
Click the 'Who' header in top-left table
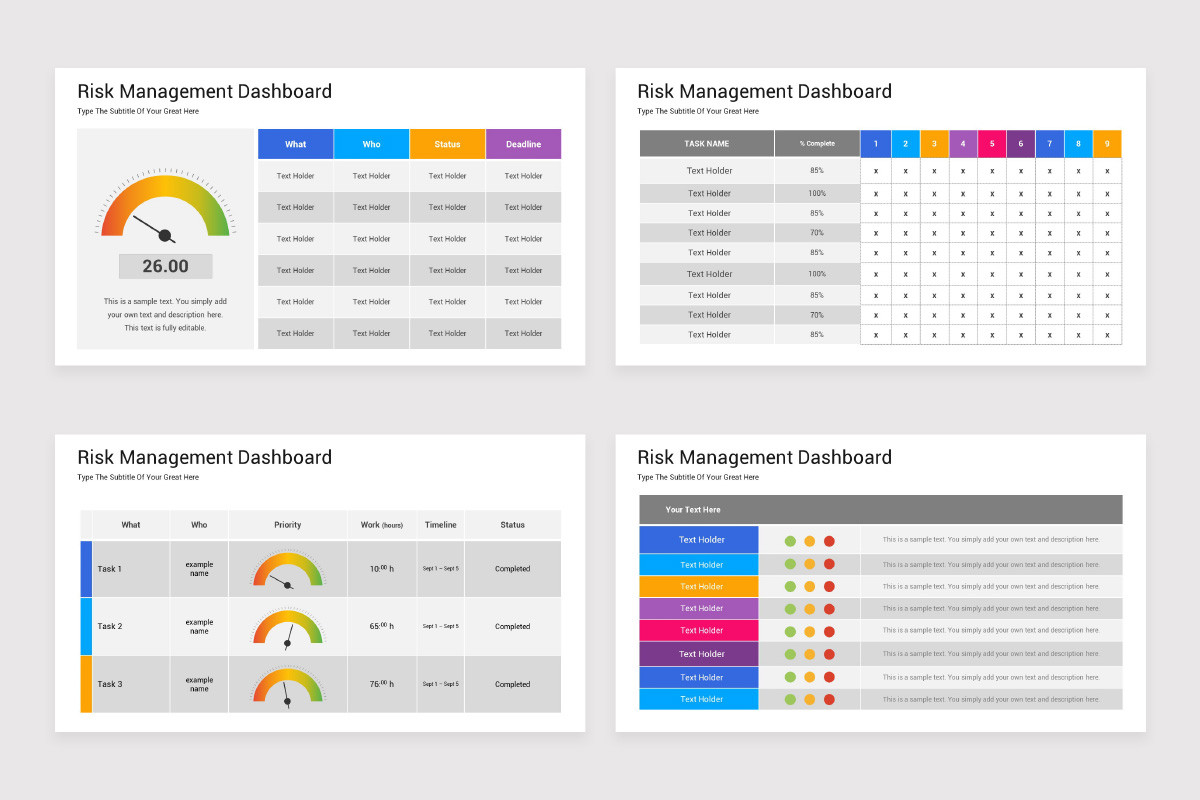coord(371,144)
